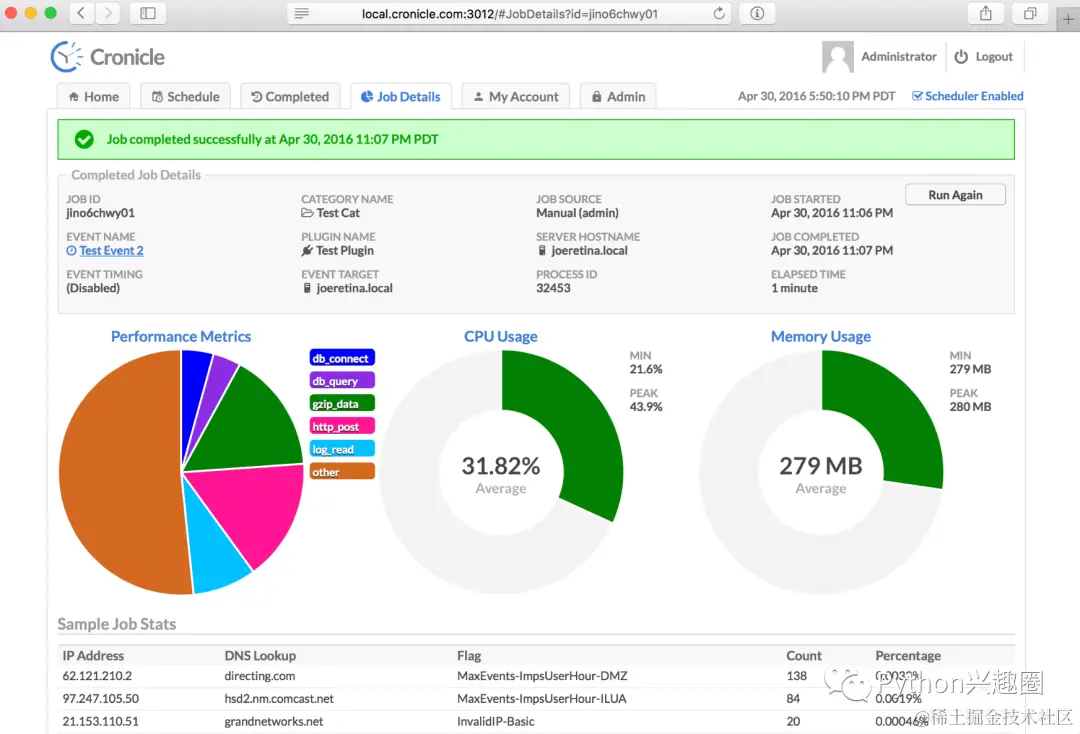Click the browser address bar URL
Viewport: 1080px width, 734px height.
pos(510,13)
